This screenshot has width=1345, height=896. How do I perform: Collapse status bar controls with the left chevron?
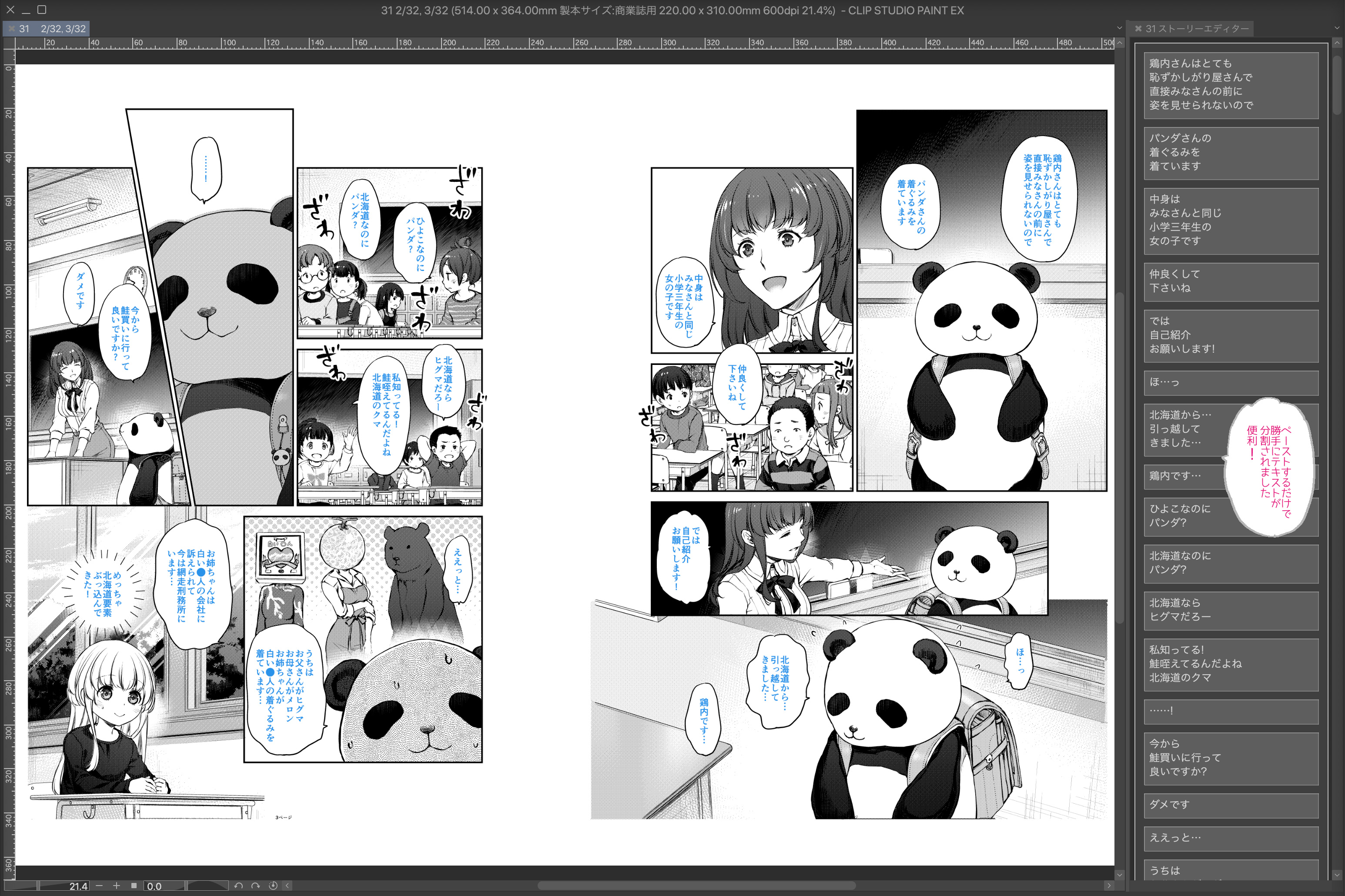click(288, 885)
